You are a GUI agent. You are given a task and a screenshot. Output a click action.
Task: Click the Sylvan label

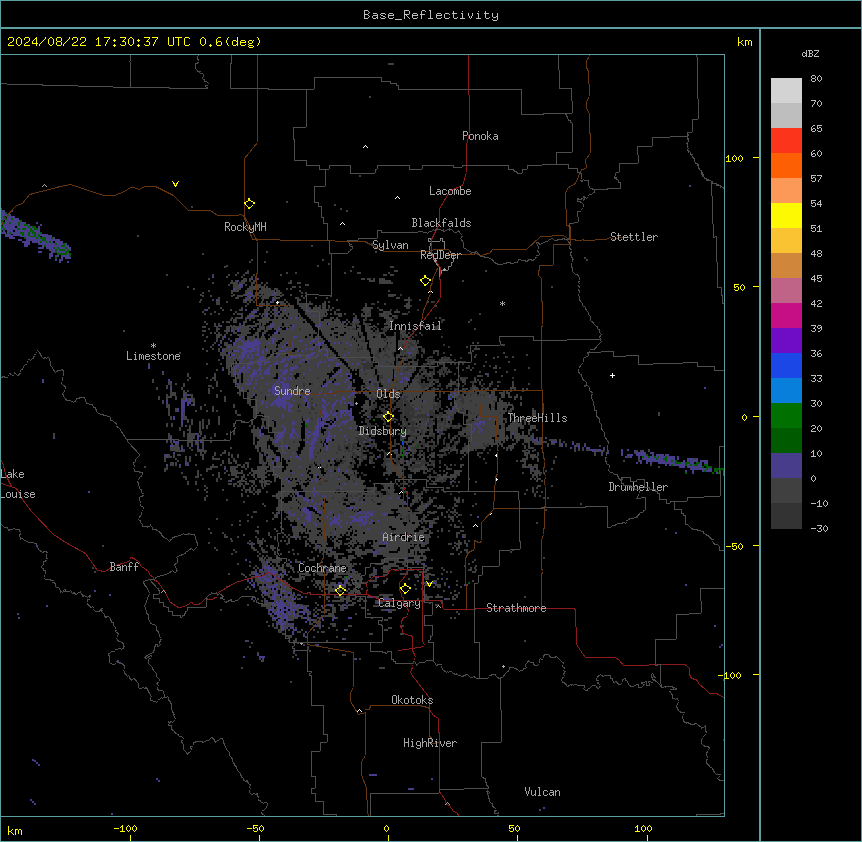pyautogui.click(x=390, y=245)
